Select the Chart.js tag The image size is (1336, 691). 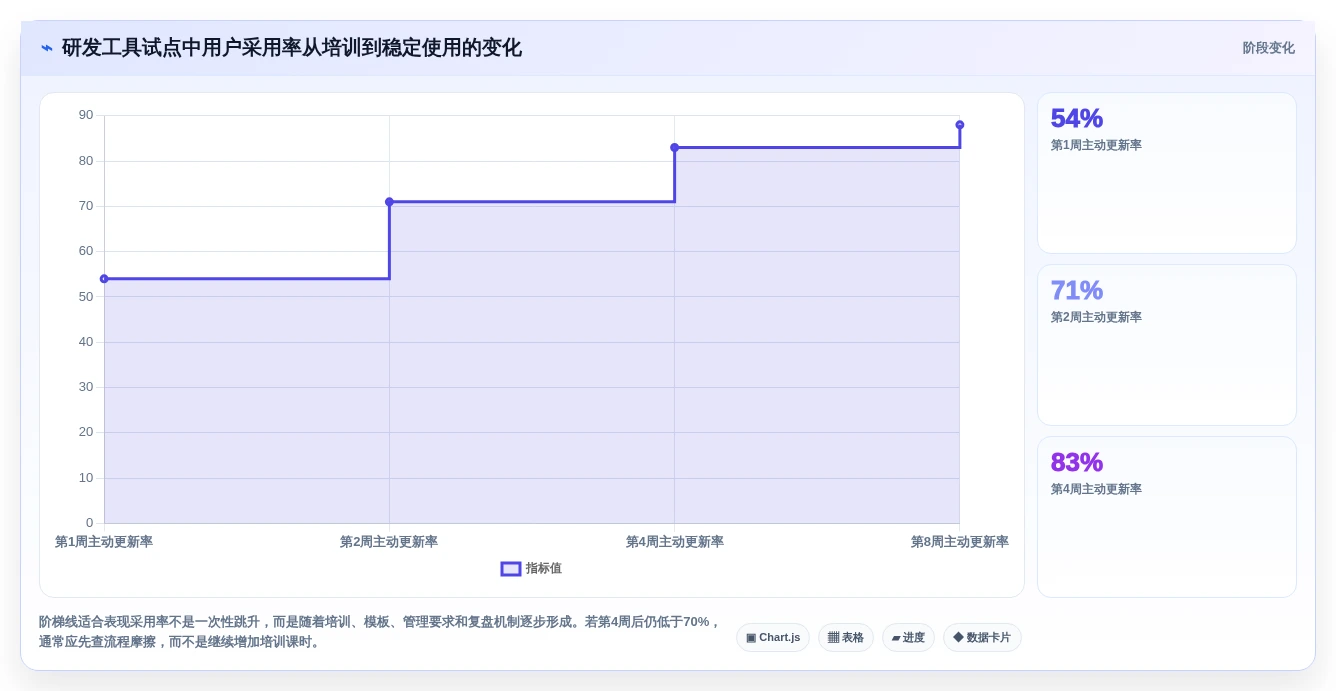click(x=773, y=637)
